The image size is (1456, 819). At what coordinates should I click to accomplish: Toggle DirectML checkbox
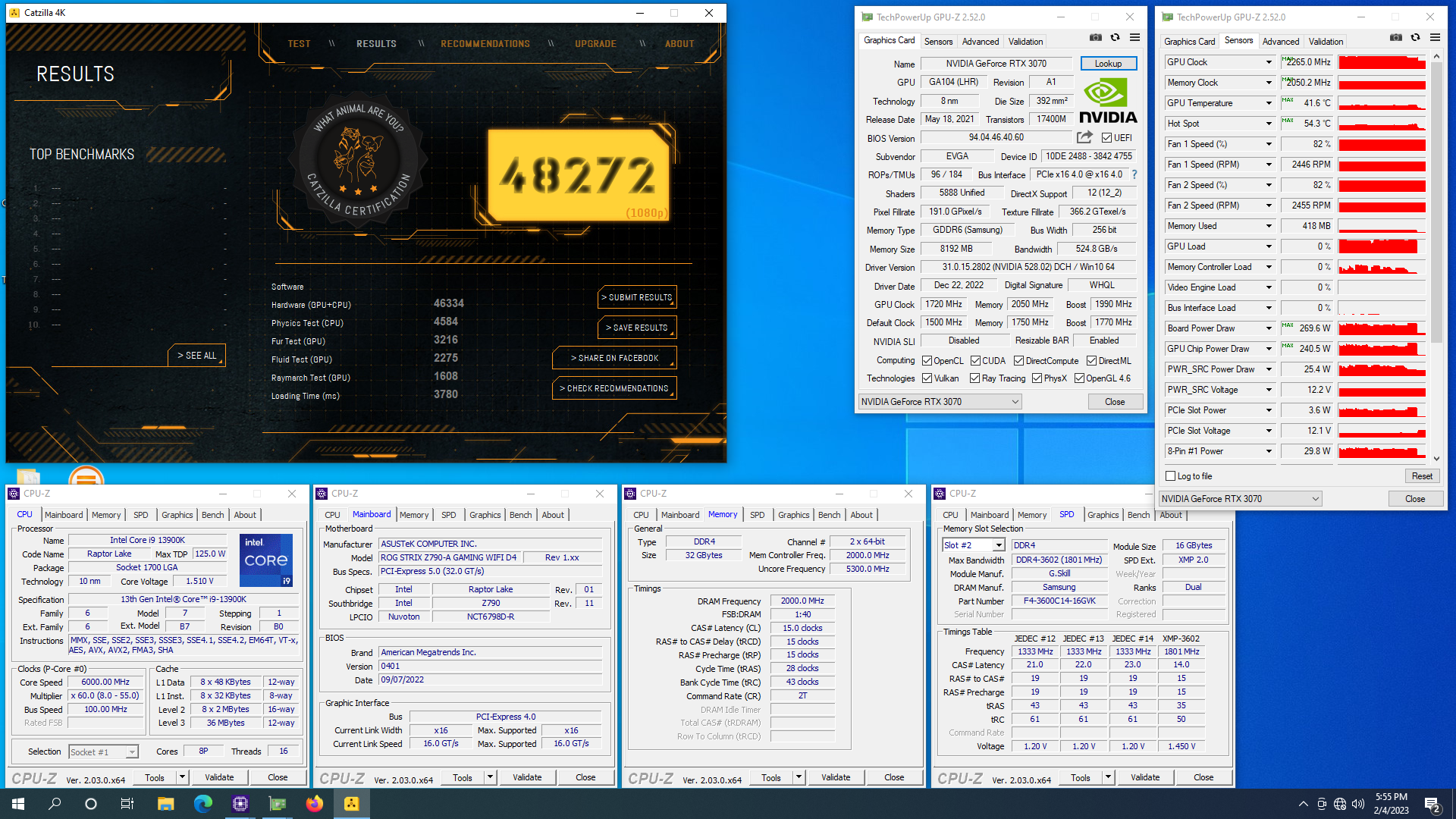[1091, 361]
